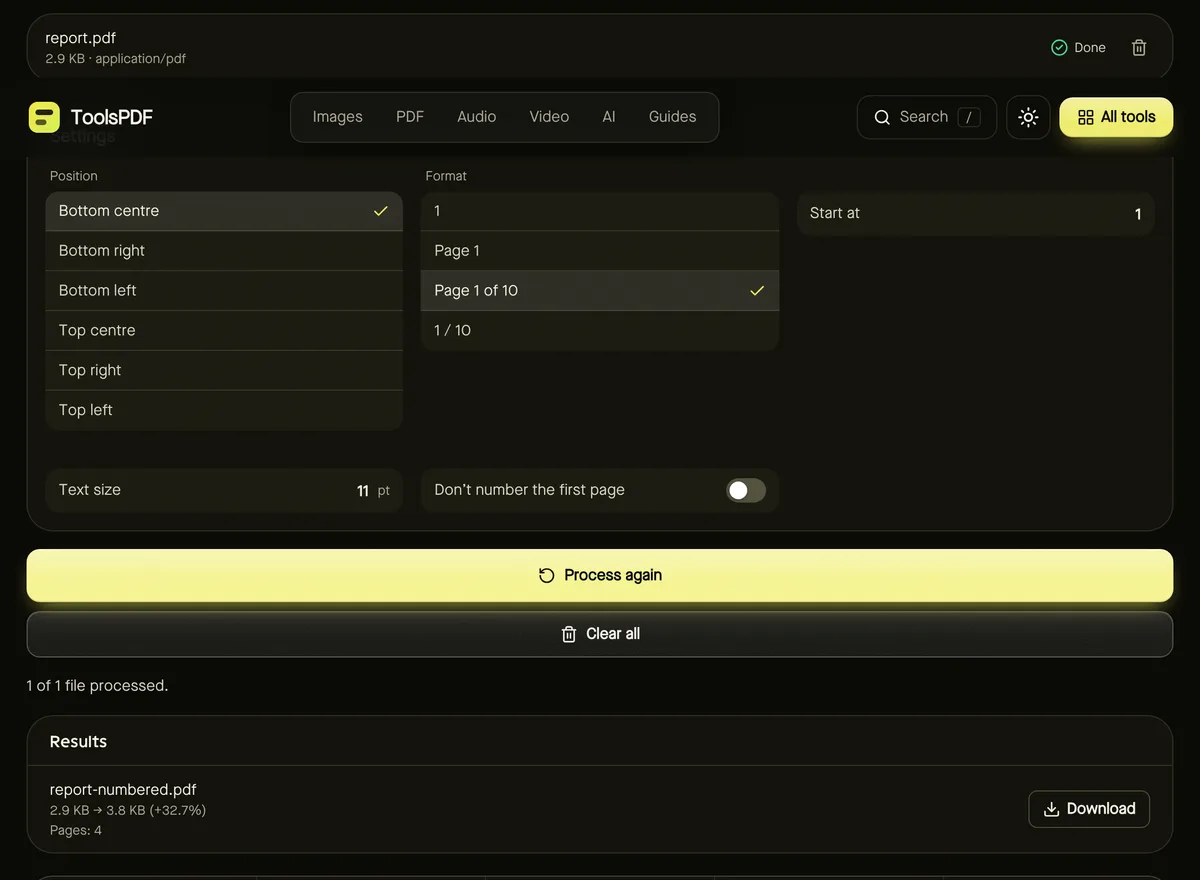This screenshot has height=880, width=1200.
Task: Select Top centre position
Action: 224,331
